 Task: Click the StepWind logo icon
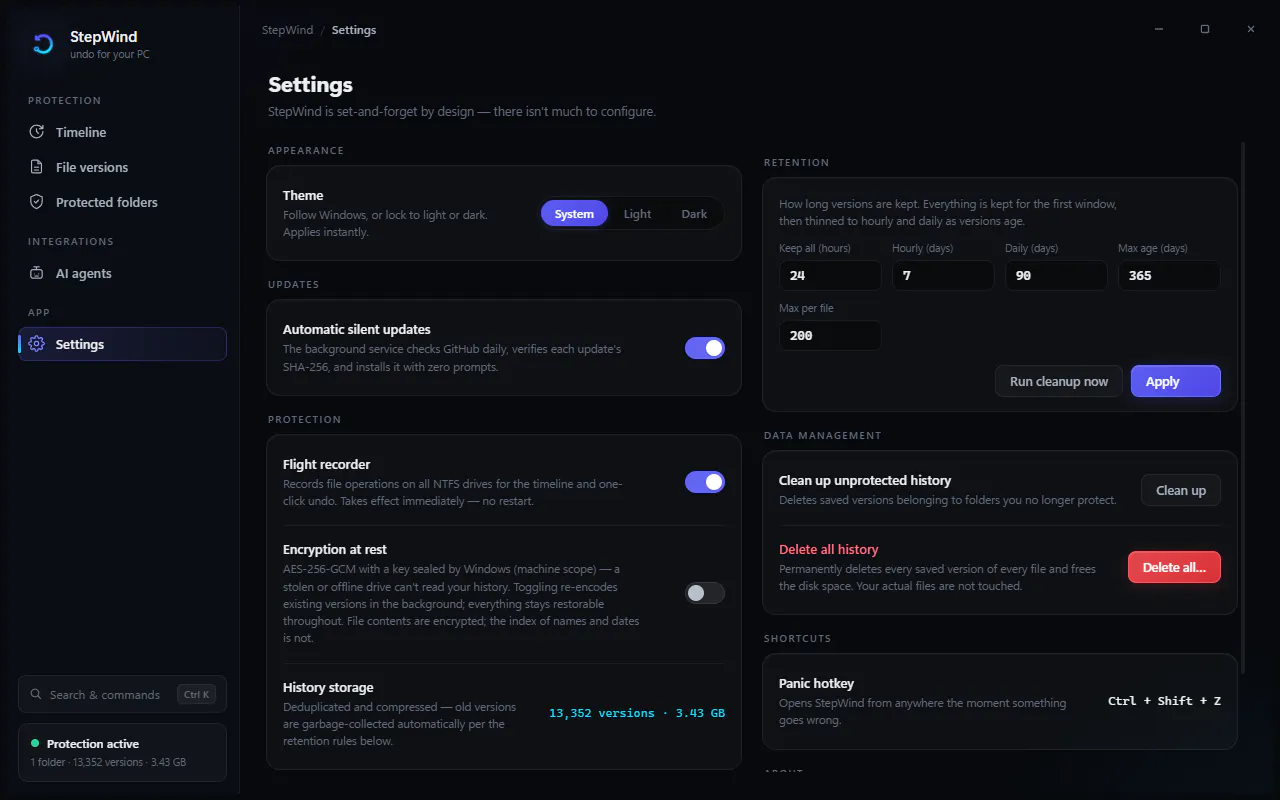coord(43,44)
